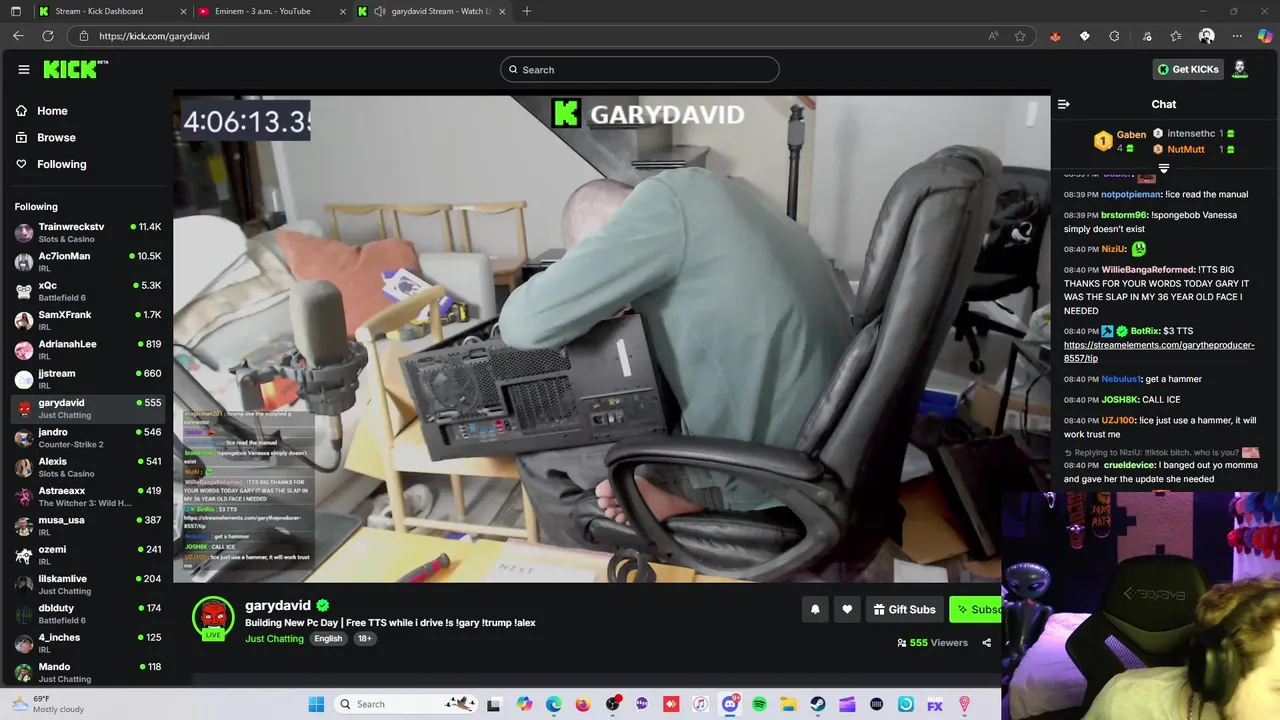The image size is (1280, 720).
Task: Click the WillieBangaReformed username in chat
Action: click(x=1148, y=269)
